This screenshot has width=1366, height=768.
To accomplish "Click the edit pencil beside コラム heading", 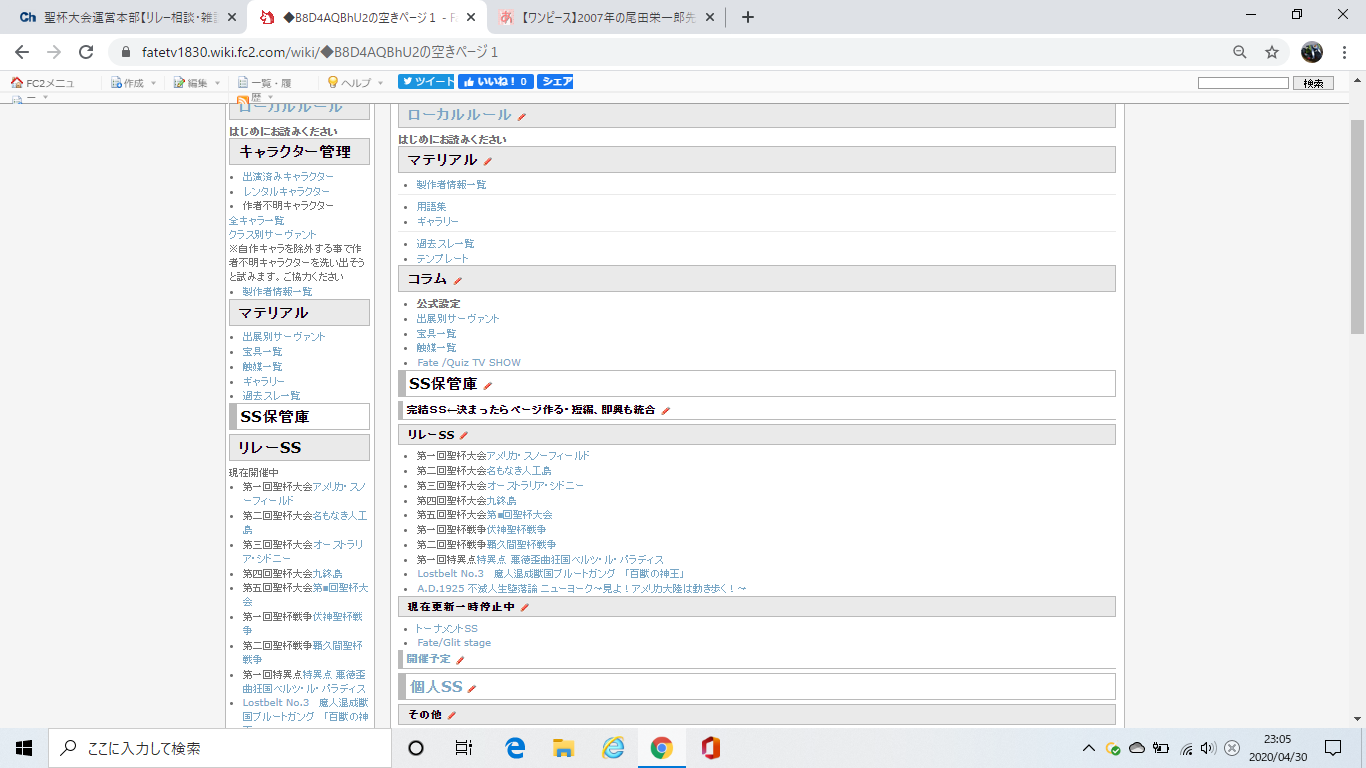I will pos(458,280).
